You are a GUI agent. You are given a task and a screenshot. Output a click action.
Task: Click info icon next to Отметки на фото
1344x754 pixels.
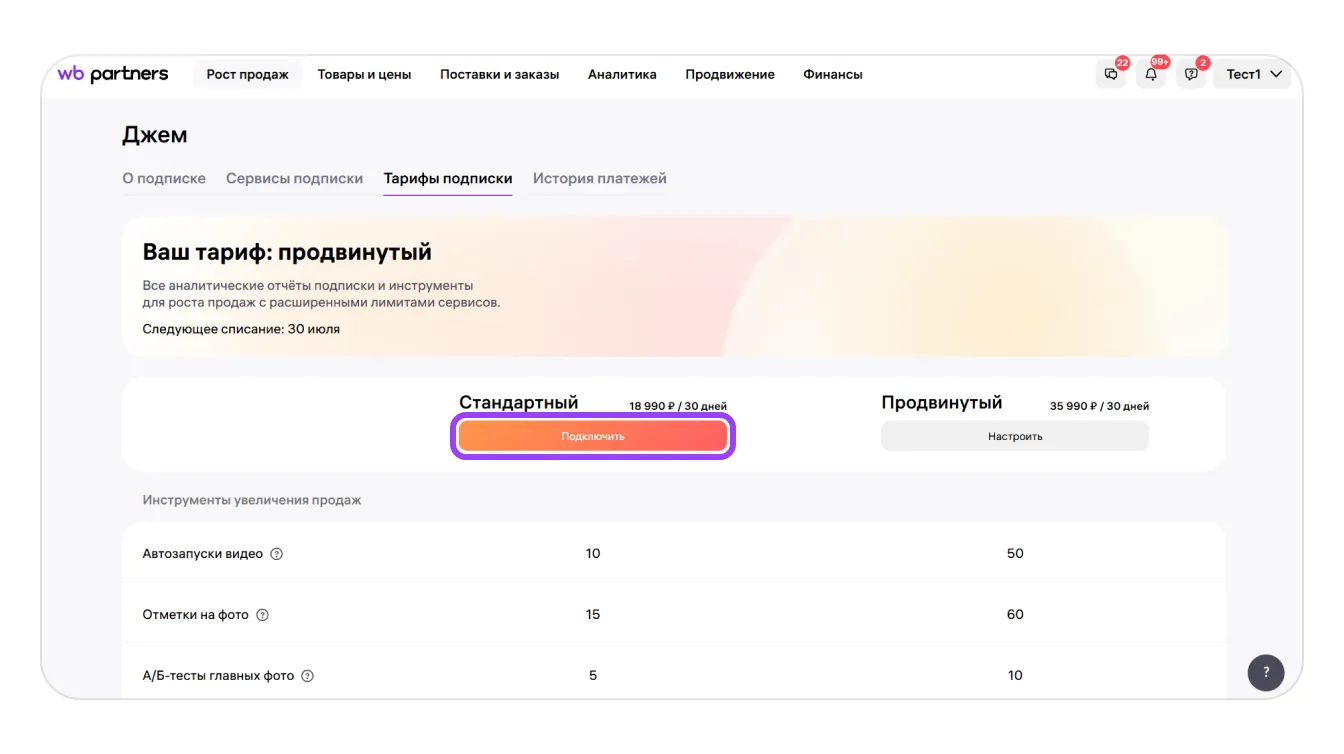pyautogui.click(x=262, y=615)
